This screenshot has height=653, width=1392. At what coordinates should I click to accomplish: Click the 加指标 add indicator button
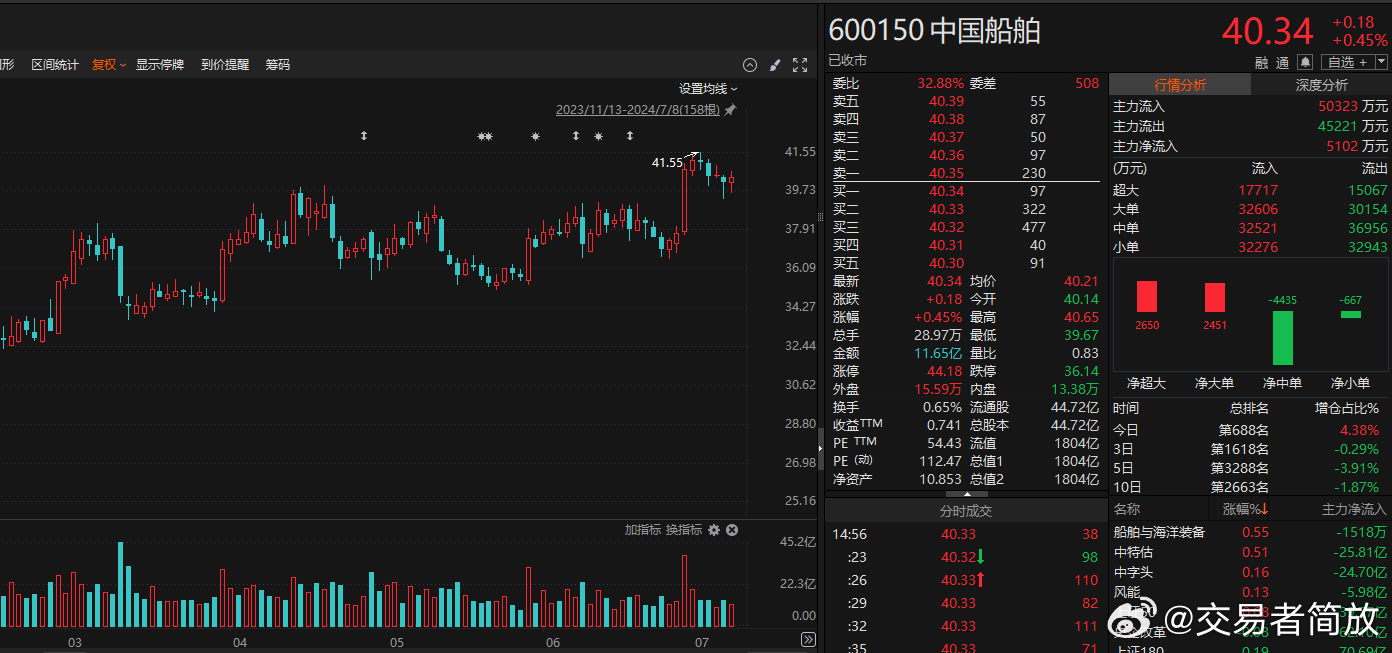click(642, 530)
